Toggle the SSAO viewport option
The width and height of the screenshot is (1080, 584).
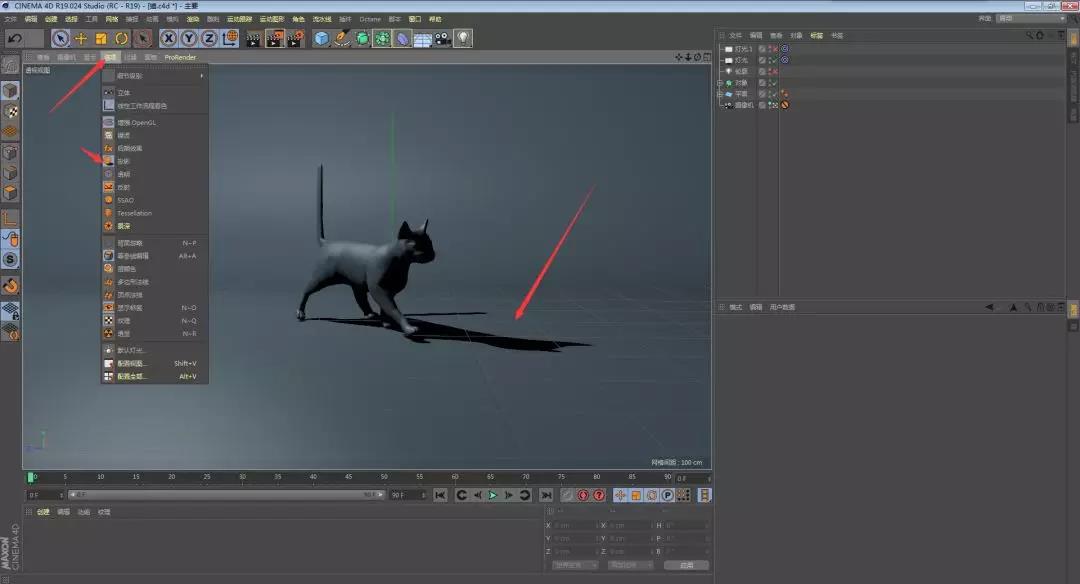(x=125, y=200)
